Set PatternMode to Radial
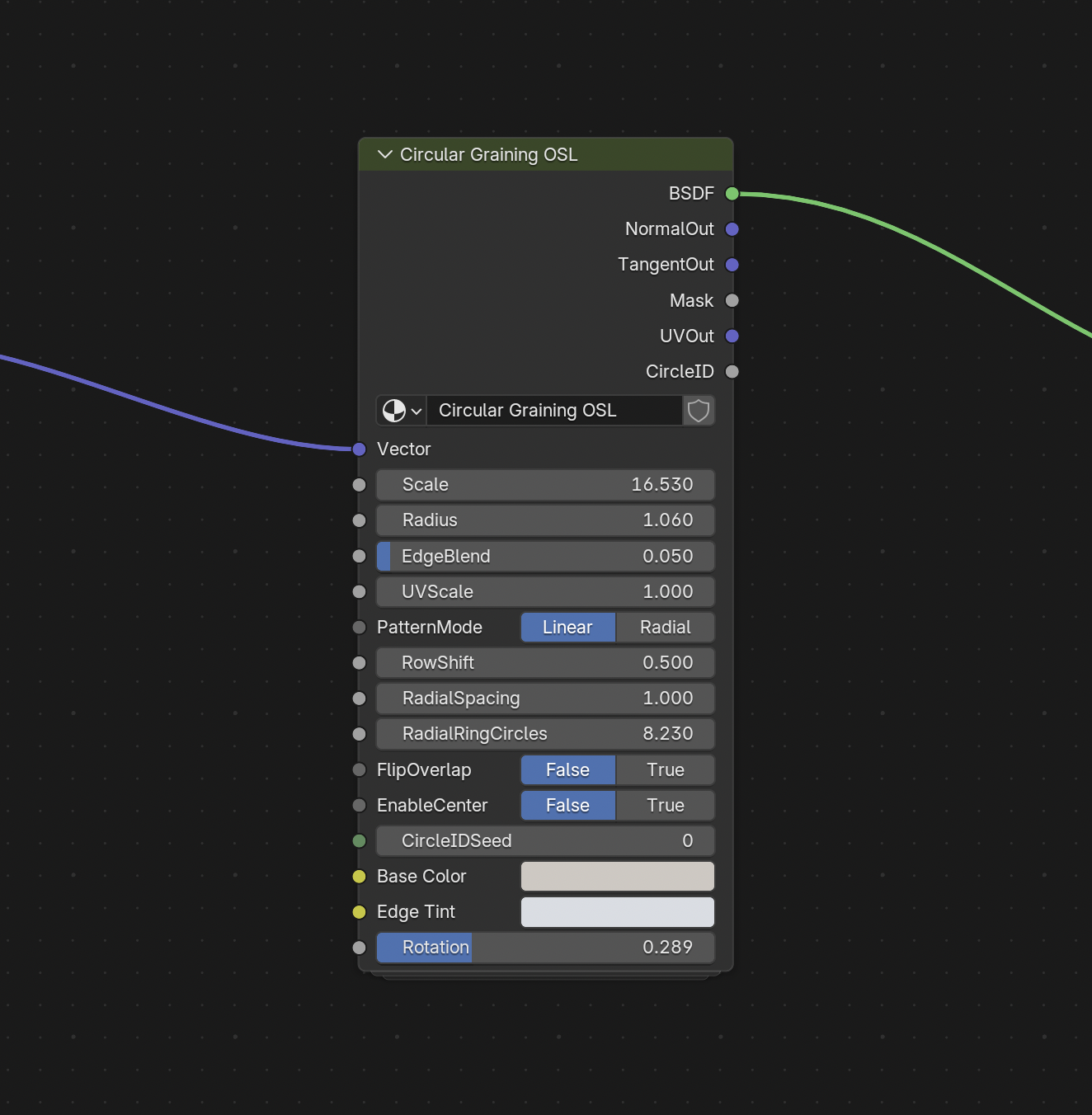 click(x=666, y=627)
